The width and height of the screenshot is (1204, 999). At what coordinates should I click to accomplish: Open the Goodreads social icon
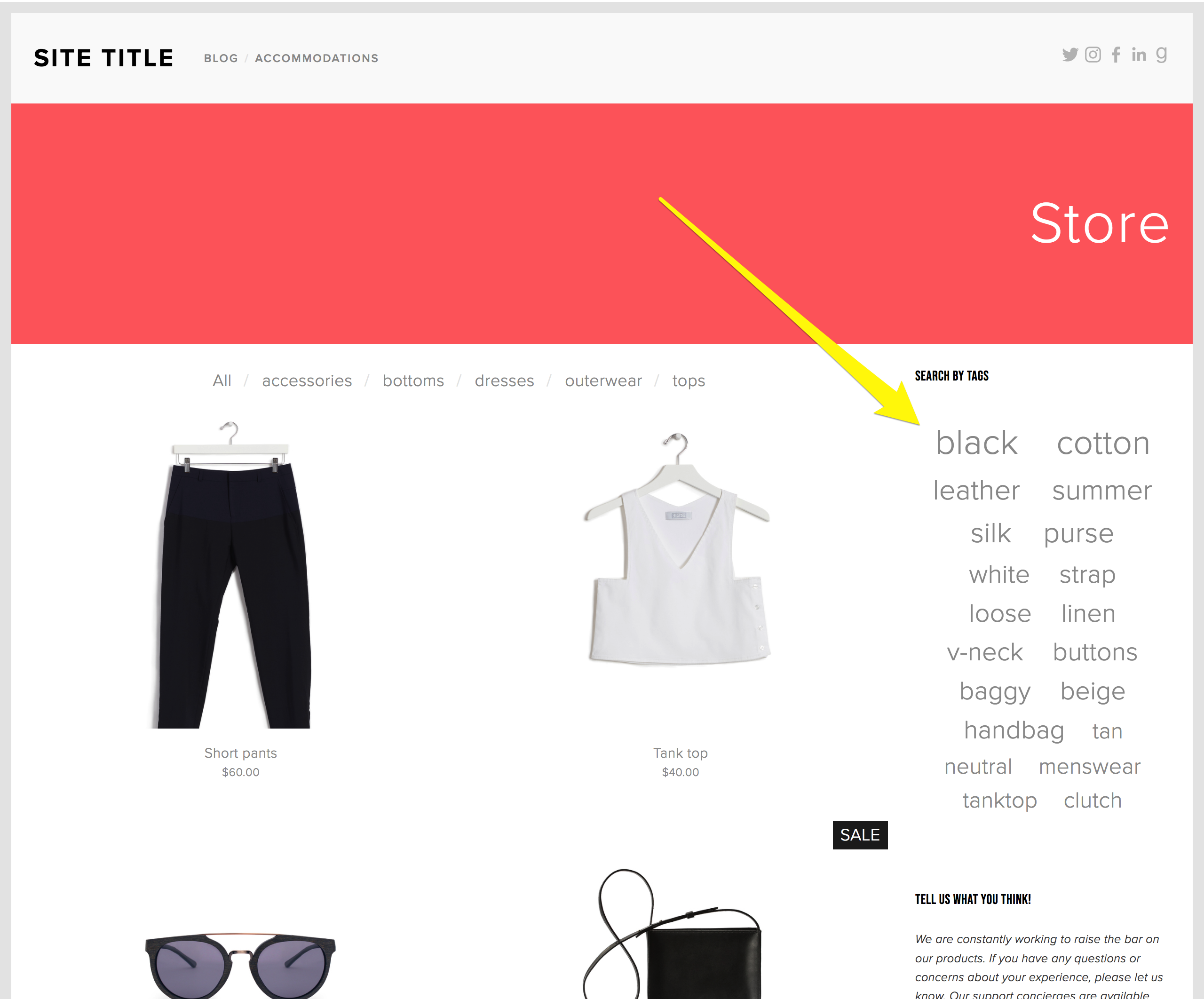[x=1161, y=55]
